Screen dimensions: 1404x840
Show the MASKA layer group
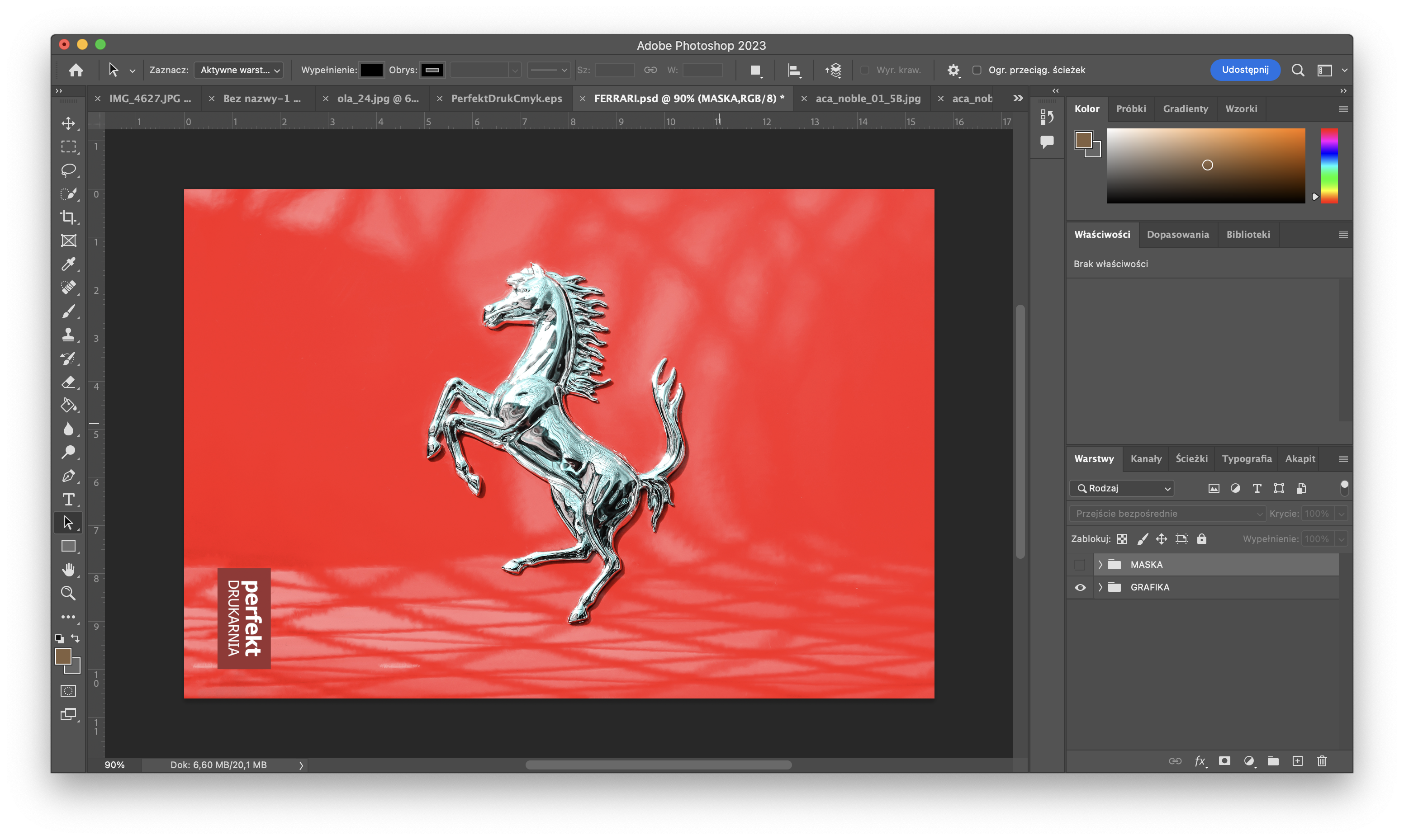point(1080,565)
